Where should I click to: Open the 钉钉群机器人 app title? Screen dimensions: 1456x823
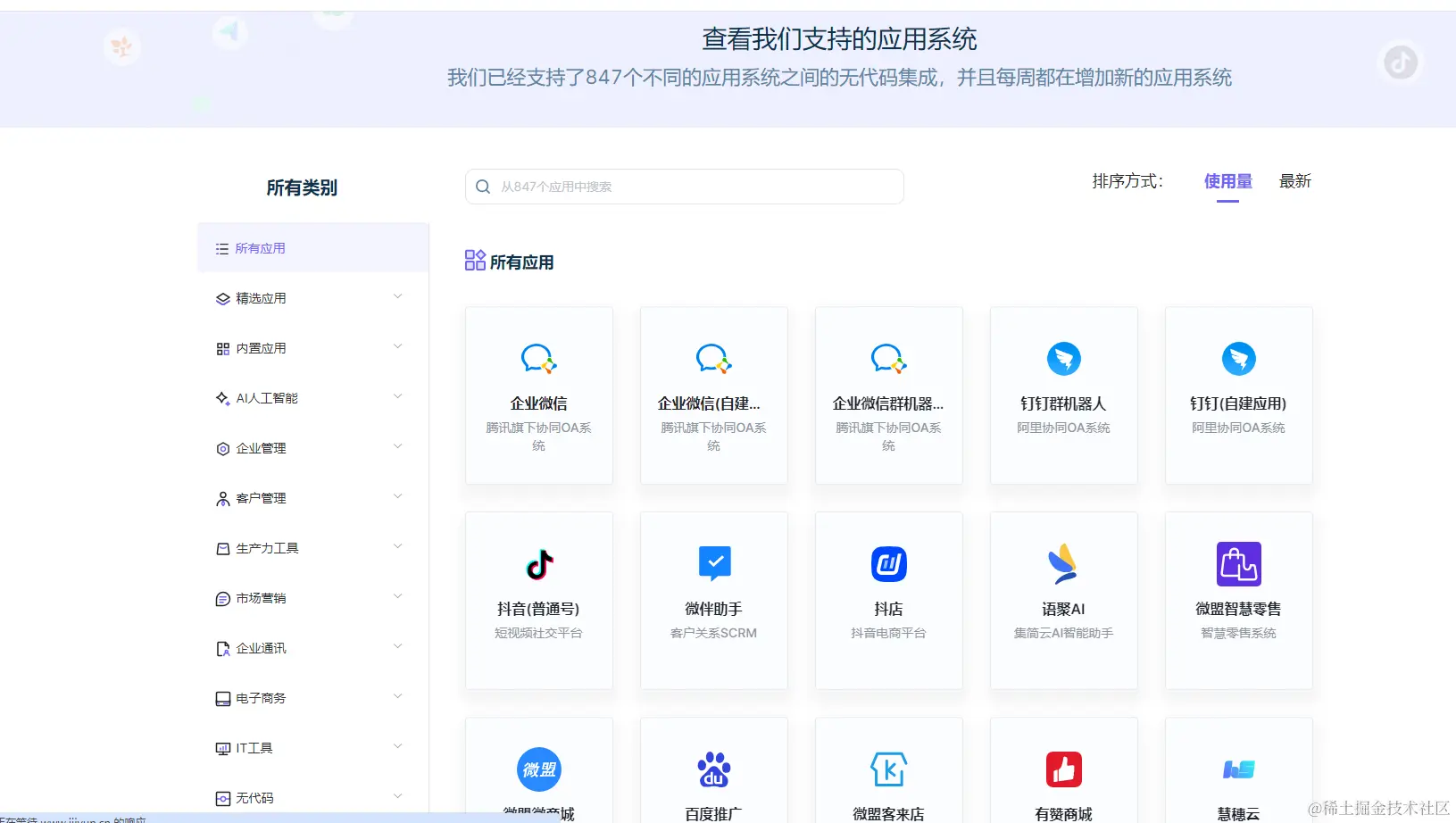(x=1063, y=404)
